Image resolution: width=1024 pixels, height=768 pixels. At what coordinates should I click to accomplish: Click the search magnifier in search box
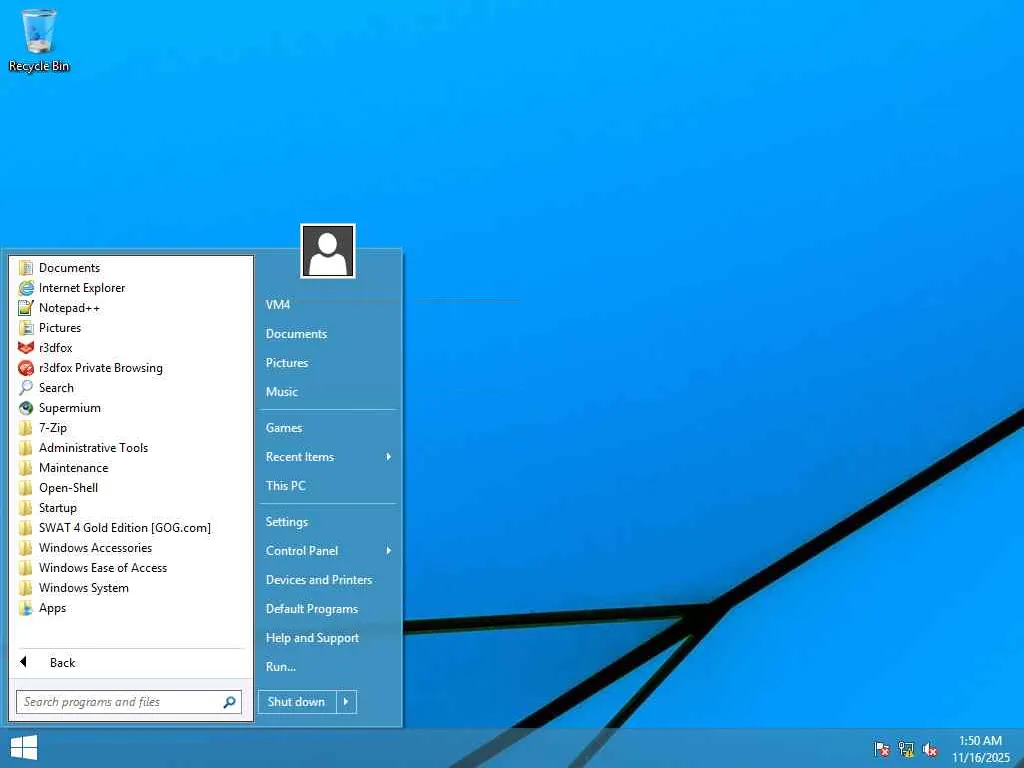pyautogui.click(x=229, y=702)
